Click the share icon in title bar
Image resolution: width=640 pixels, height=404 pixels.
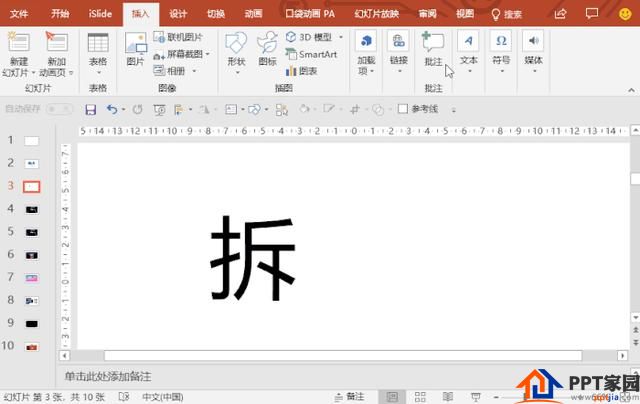click(560, 14)
